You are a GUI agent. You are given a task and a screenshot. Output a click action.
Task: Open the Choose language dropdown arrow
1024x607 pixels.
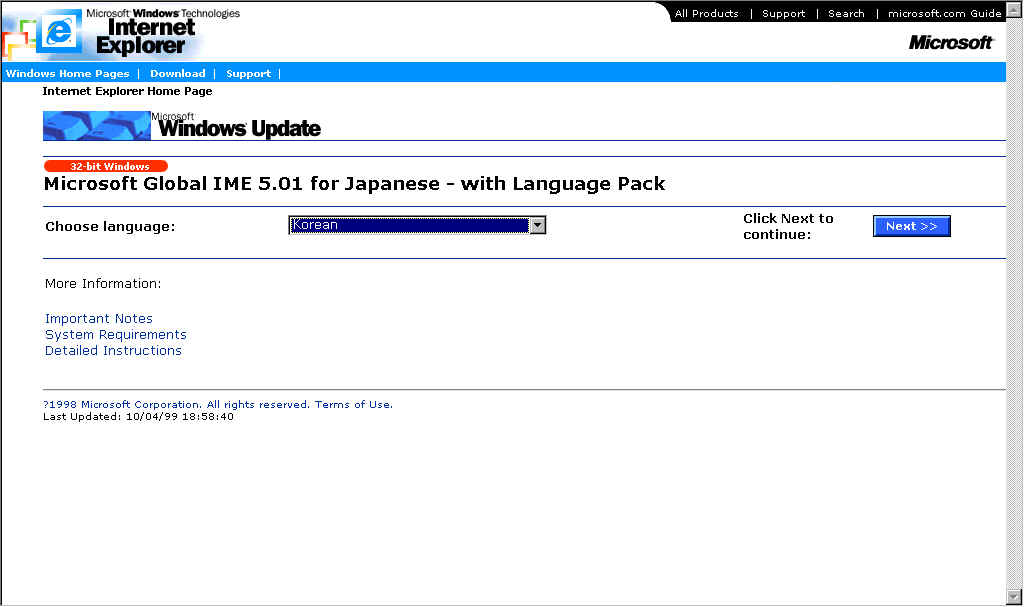tap(537, 225)
